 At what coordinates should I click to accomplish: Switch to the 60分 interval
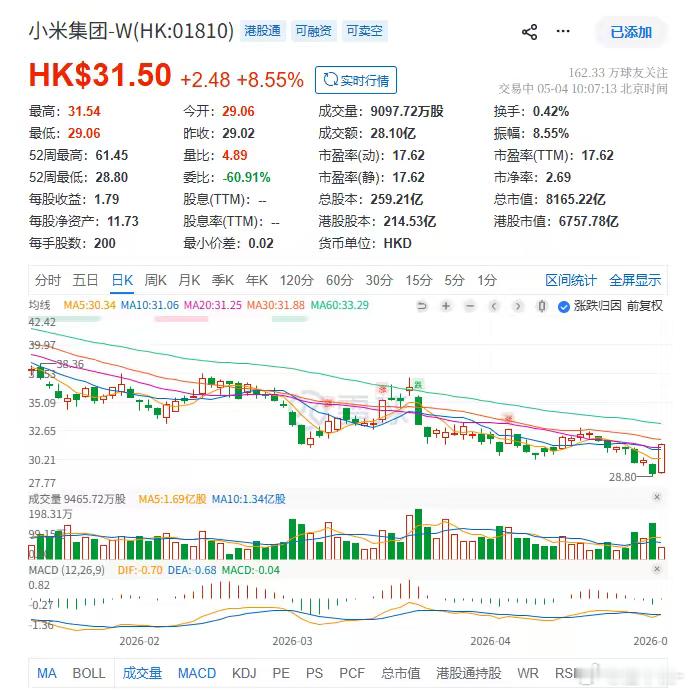[339, 280]
